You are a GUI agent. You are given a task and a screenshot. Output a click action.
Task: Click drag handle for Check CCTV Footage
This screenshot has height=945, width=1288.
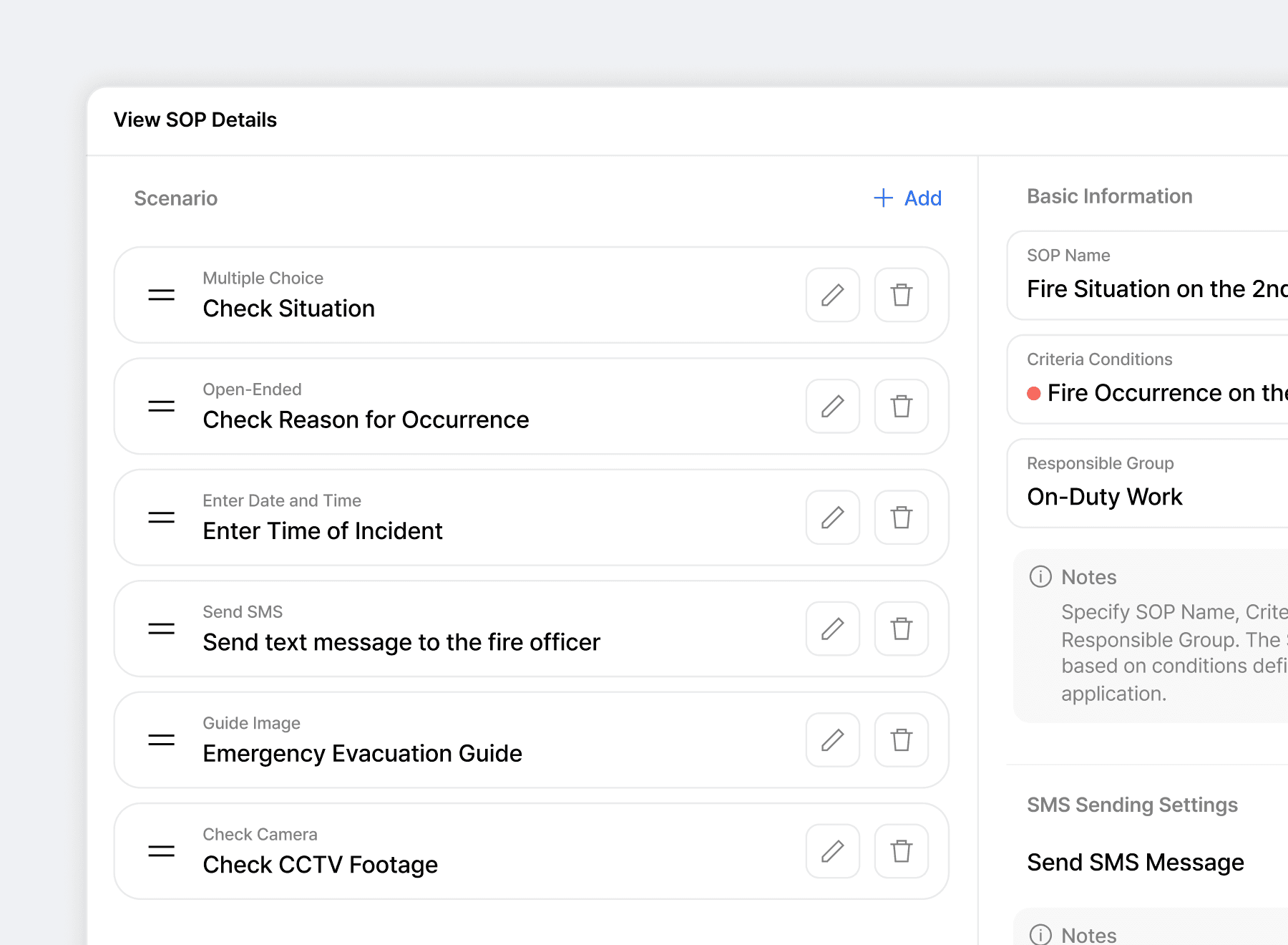pyautogui.click(x=161, y=851)
